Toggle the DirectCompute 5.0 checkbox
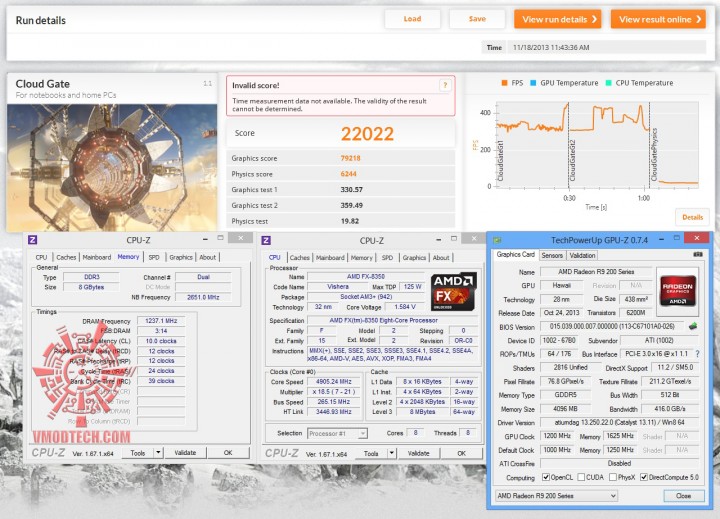Image resolution: width=720 pixels, height=519 pixels. 644,477
